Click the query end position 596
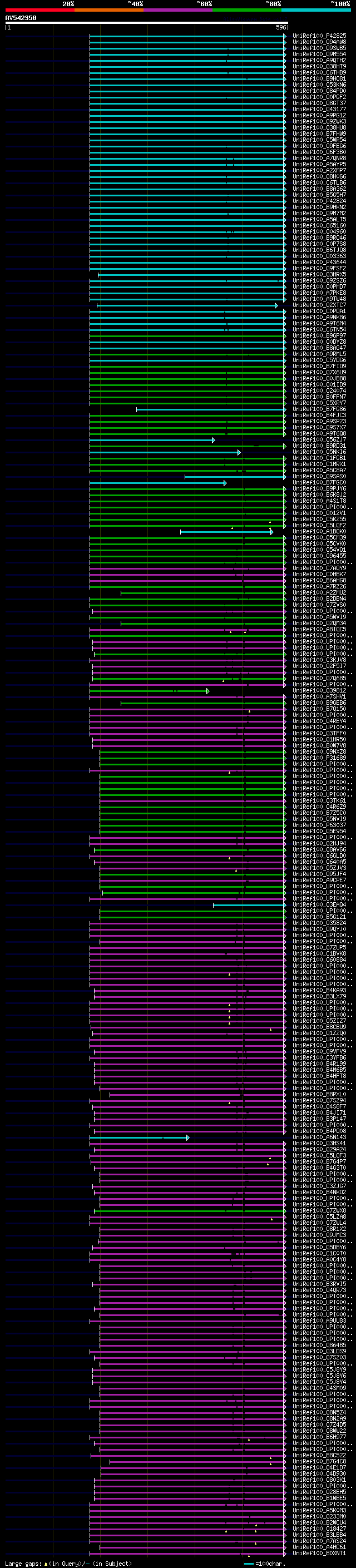 280,27
